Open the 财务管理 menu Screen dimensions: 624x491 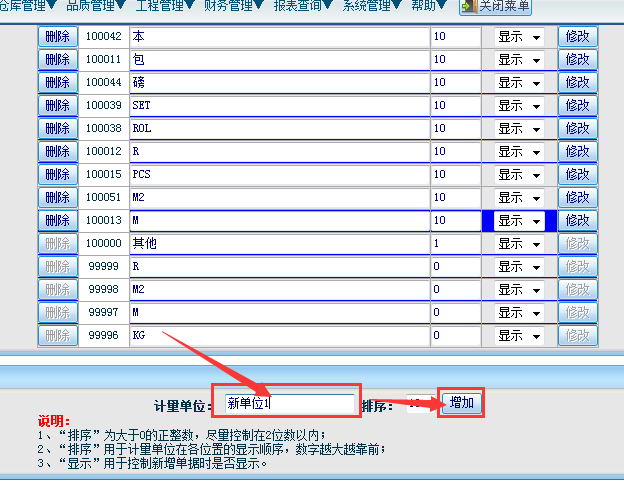click(x=234, y=6)
